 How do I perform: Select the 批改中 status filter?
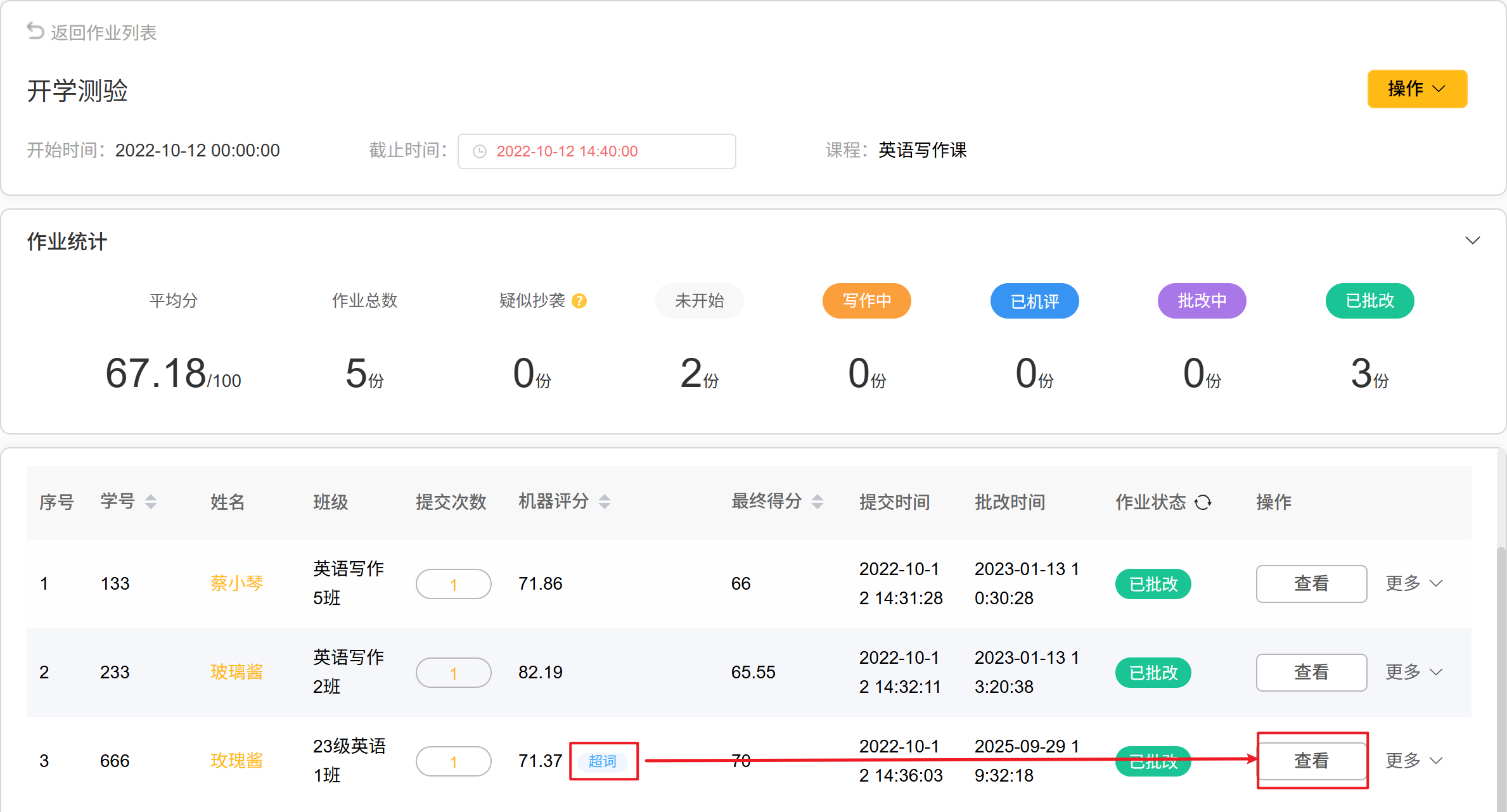1202,301
